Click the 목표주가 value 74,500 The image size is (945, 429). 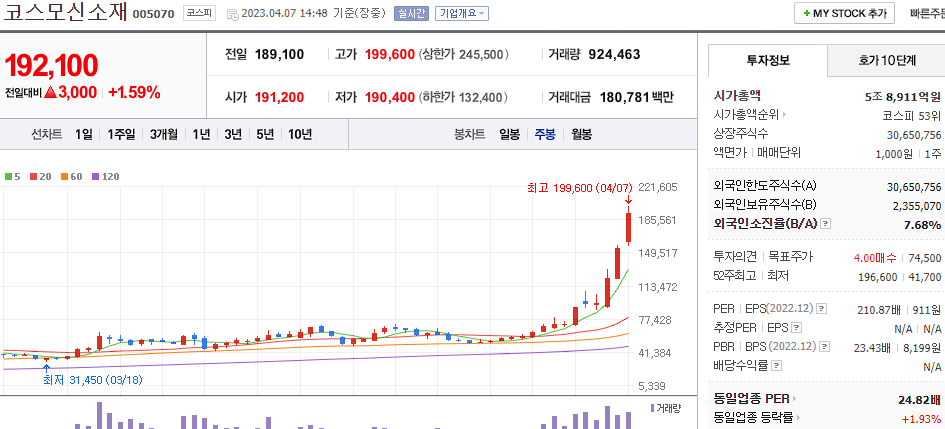(926, 258)
